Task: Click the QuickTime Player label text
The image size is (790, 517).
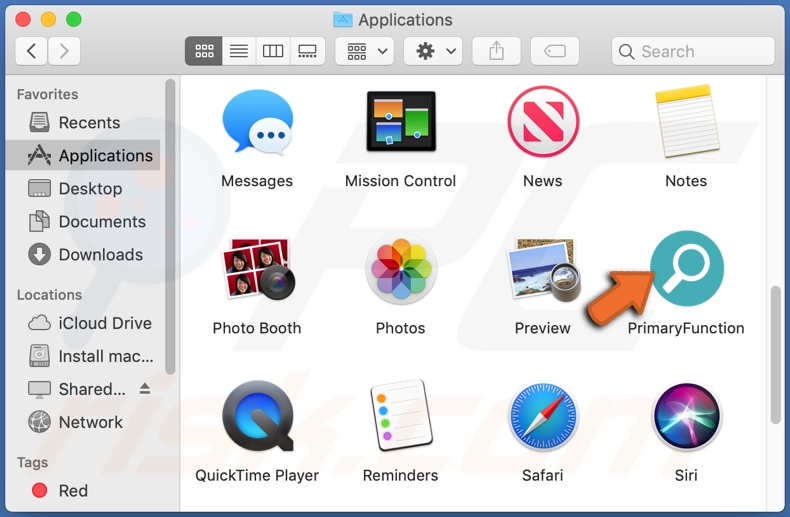Action: point(257,476)
